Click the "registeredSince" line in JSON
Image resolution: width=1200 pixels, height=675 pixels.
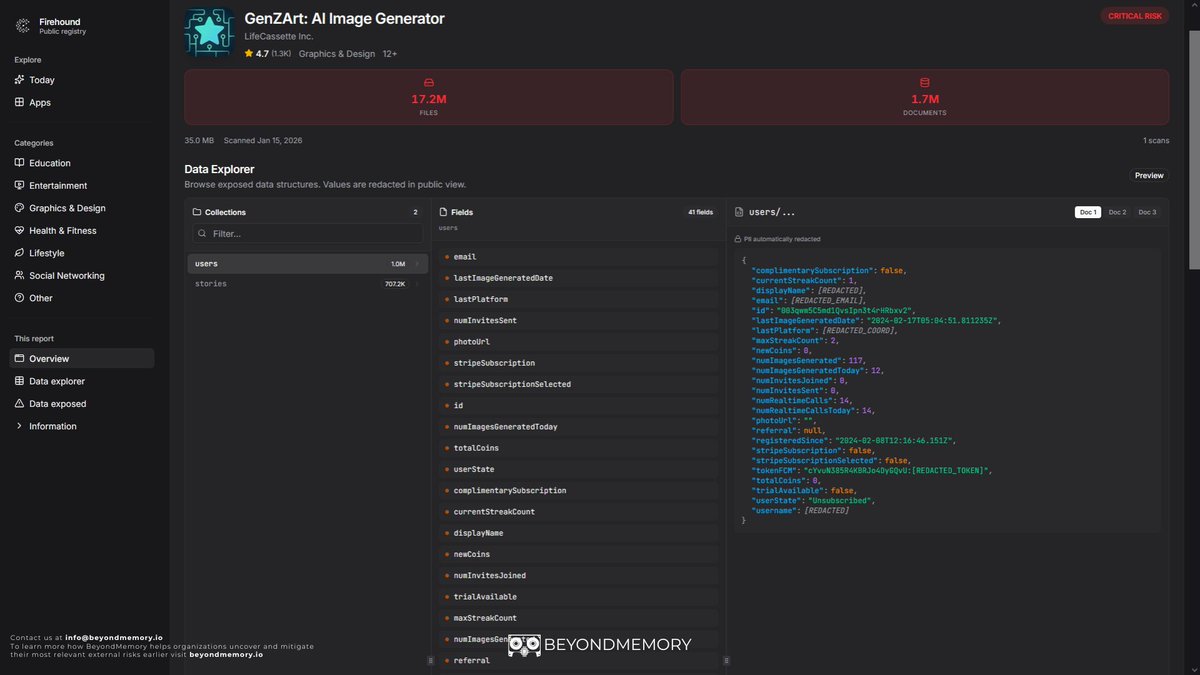point(853,440)
